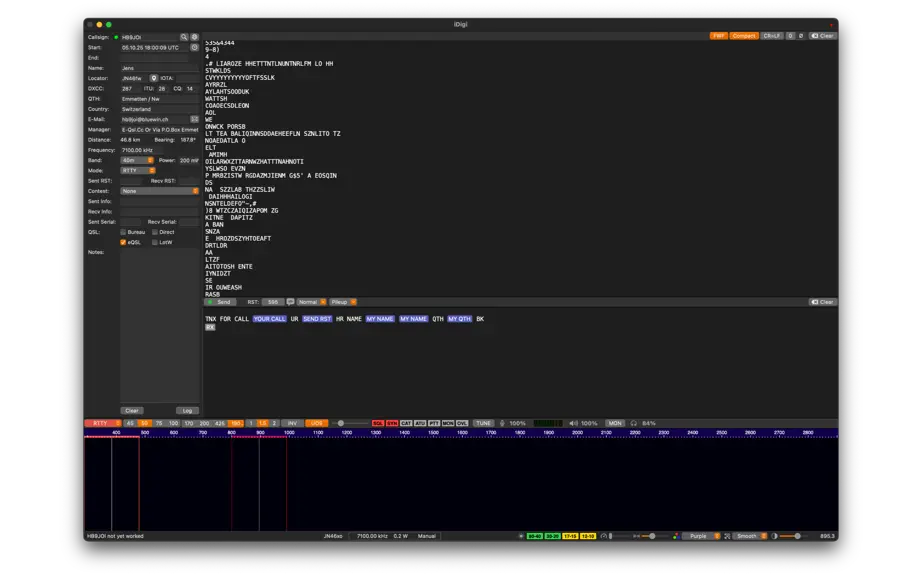The image size is (922, 576).
Task: Search the callsign with the magnifier icon
Action: [183, 37]
